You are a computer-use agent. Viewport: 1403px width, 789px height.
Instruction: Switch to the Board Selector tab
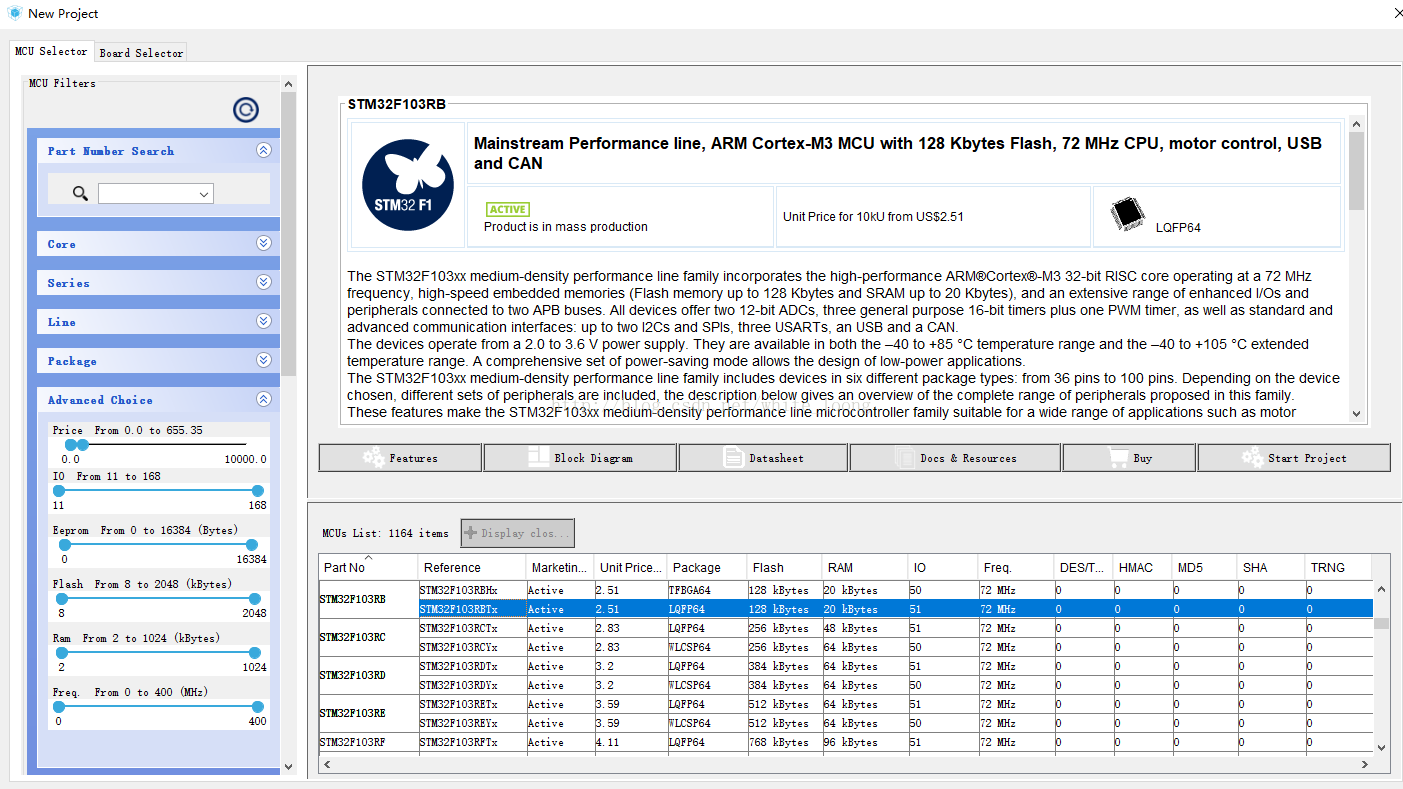point(141,53)
